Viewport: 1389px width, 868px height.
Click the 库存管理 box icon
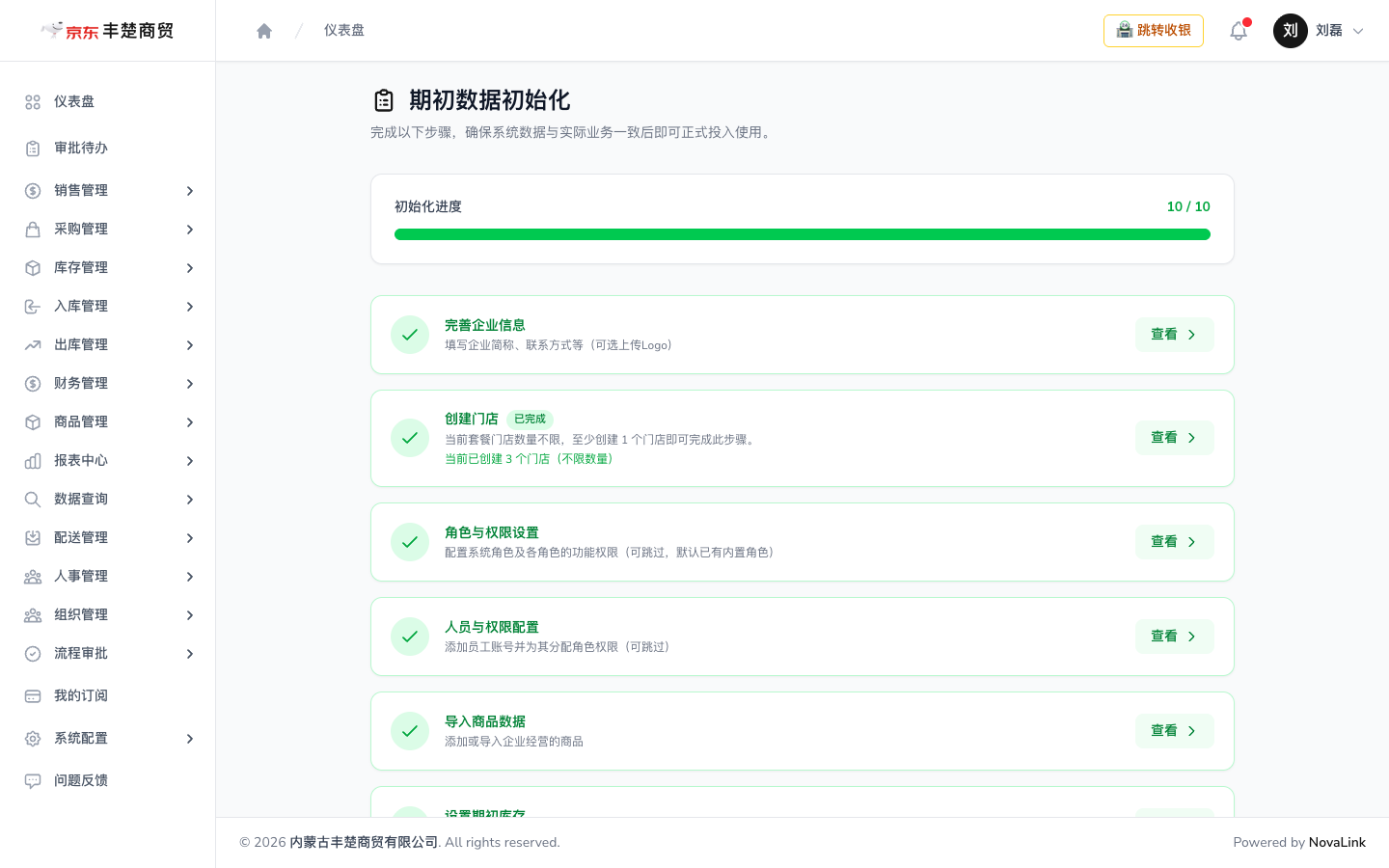tap(33, 268)
